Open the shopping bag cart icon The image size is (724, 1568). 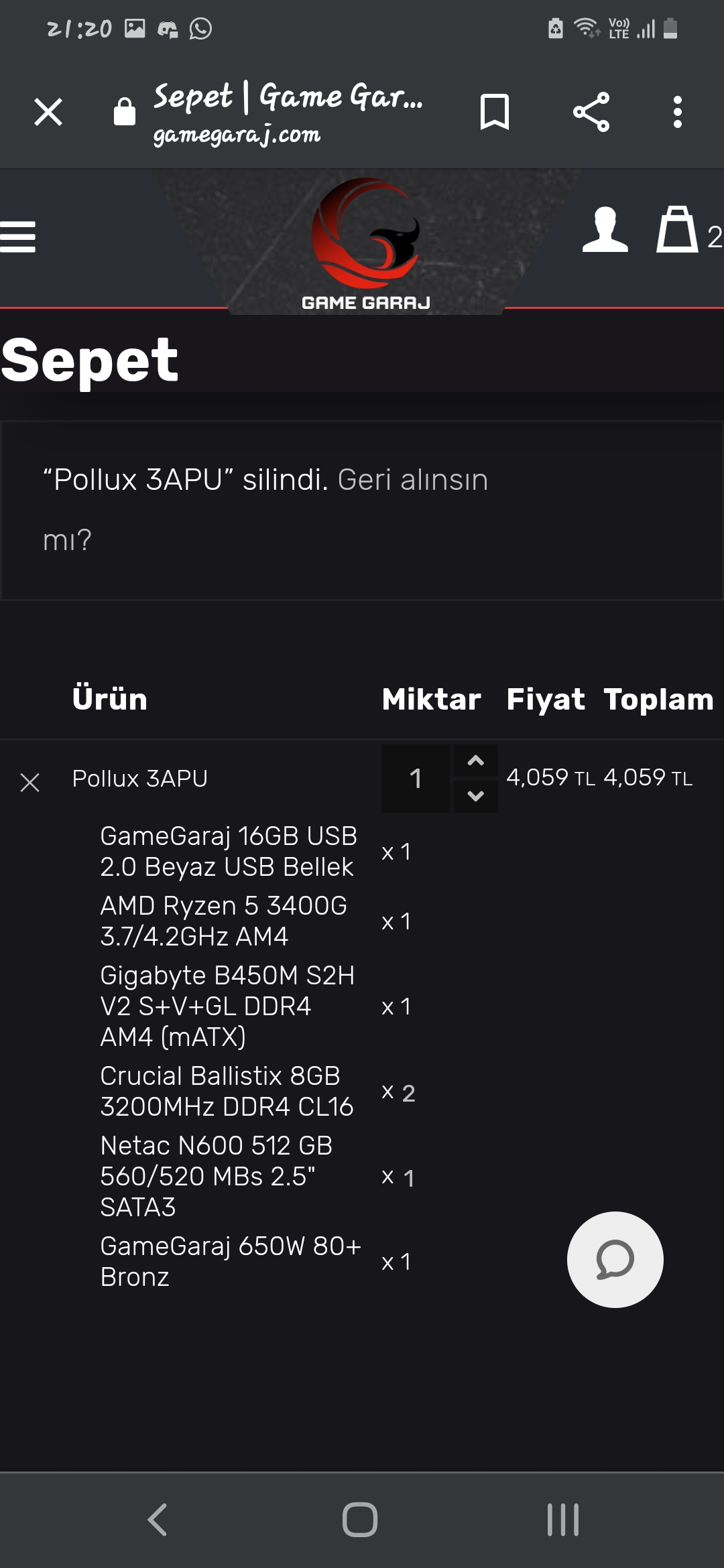pyautogui.click(x=676, y=230)
